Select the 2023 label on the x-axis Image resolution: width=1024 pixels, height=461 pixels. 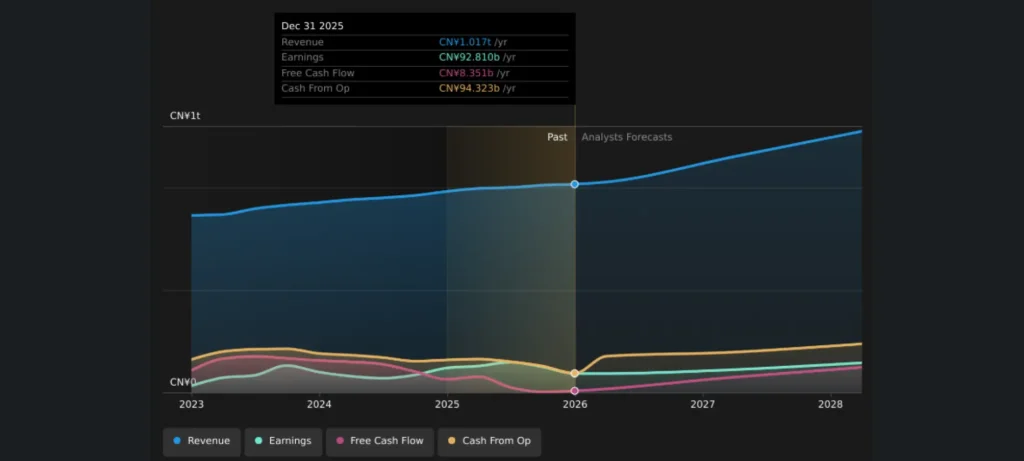click(191, 405)
